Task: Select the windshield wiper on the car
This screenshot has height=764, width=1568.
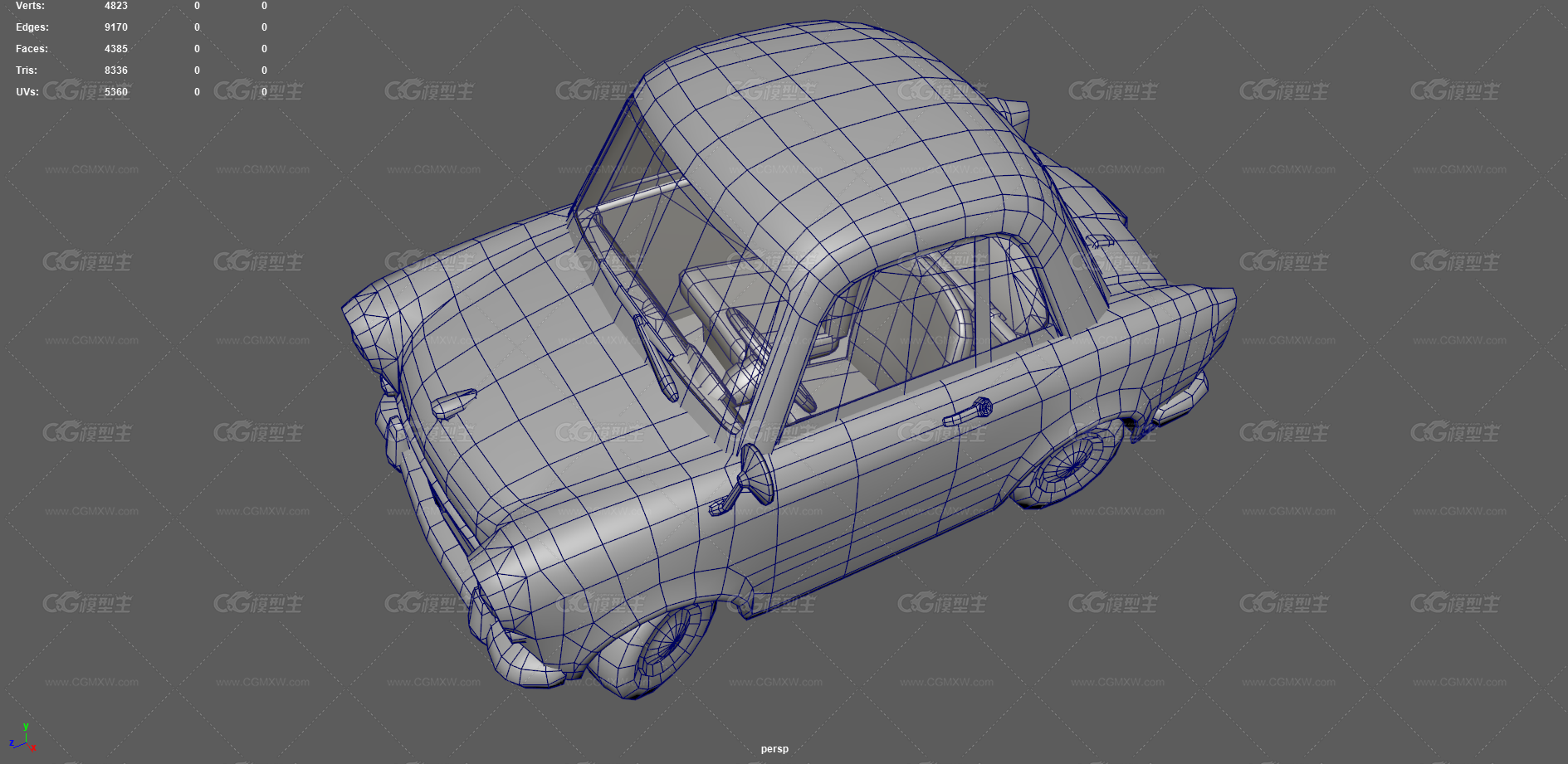Action: click(657, 357)
